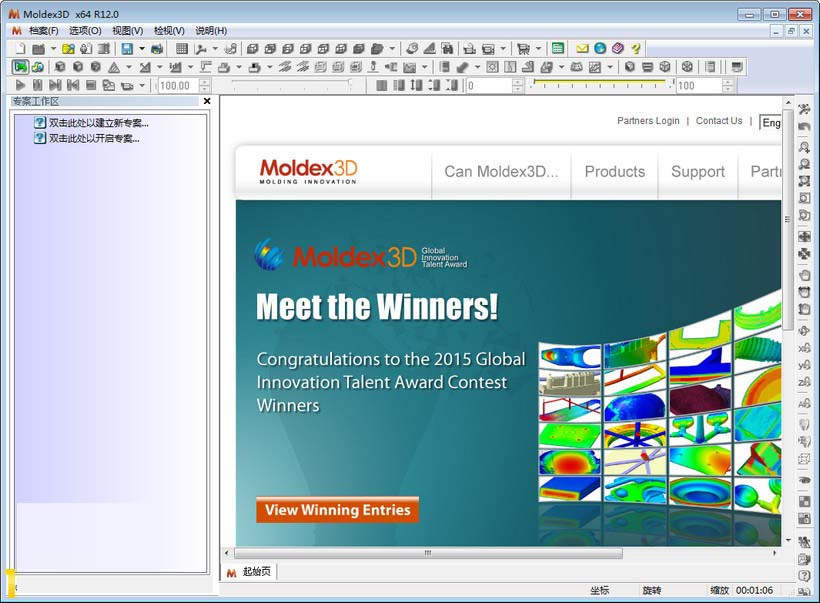Click the monitor display icon ending second toolbar
The height and width of the screenshot is (603, 820).
coord(737,67)
